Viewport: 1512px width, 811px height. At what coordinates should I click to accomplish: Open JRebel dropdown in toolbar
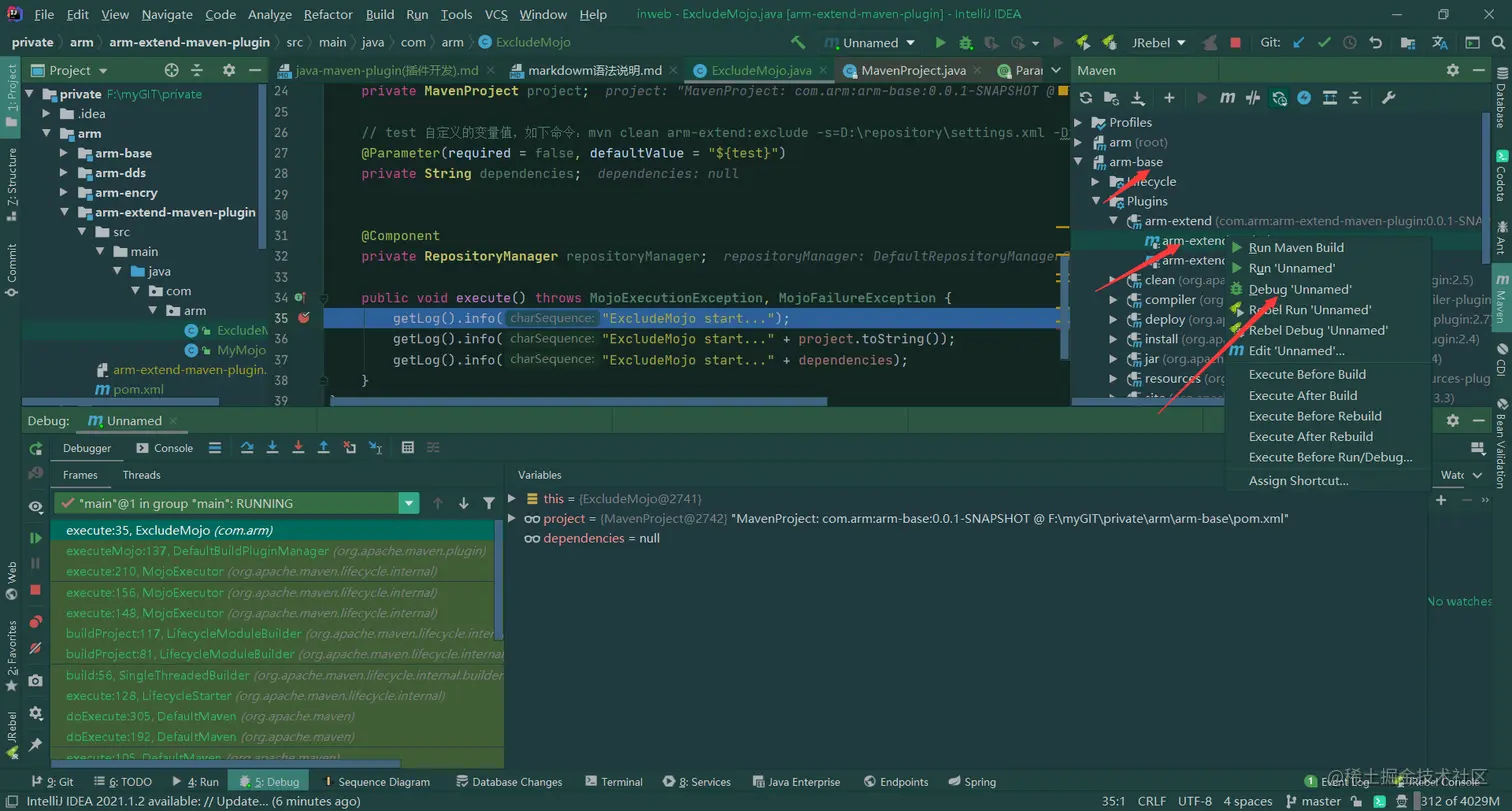coord(1158,43)
